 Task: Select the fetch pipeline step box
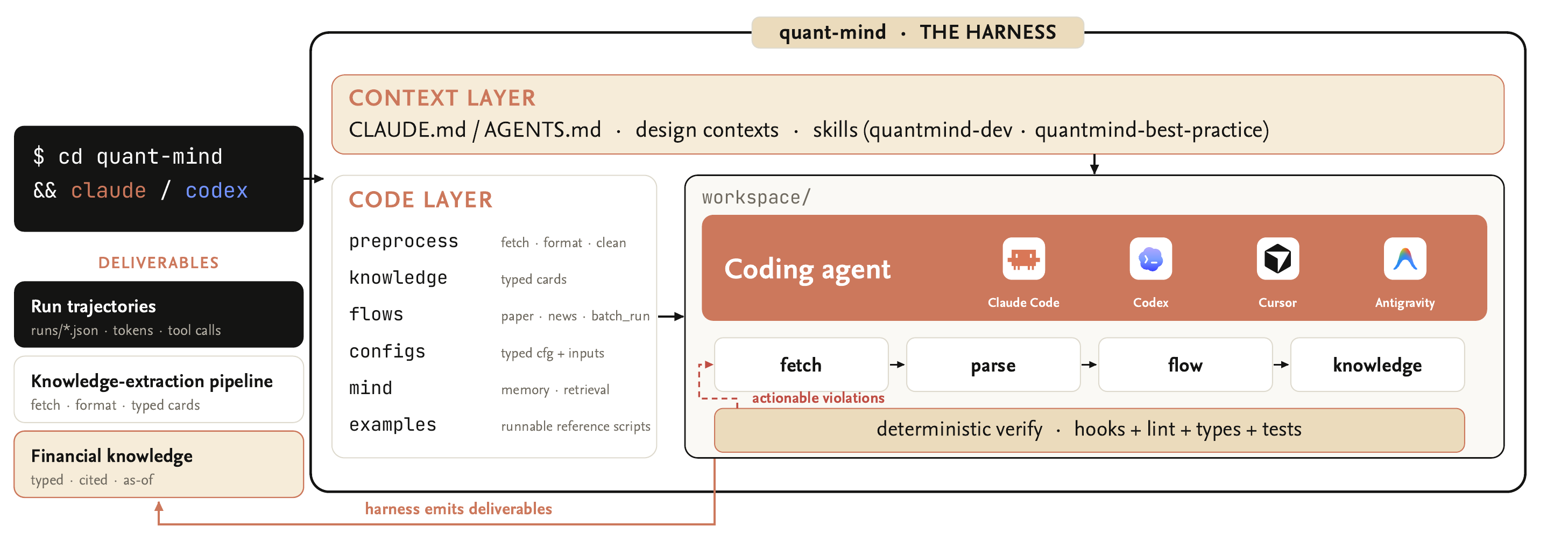801,364
